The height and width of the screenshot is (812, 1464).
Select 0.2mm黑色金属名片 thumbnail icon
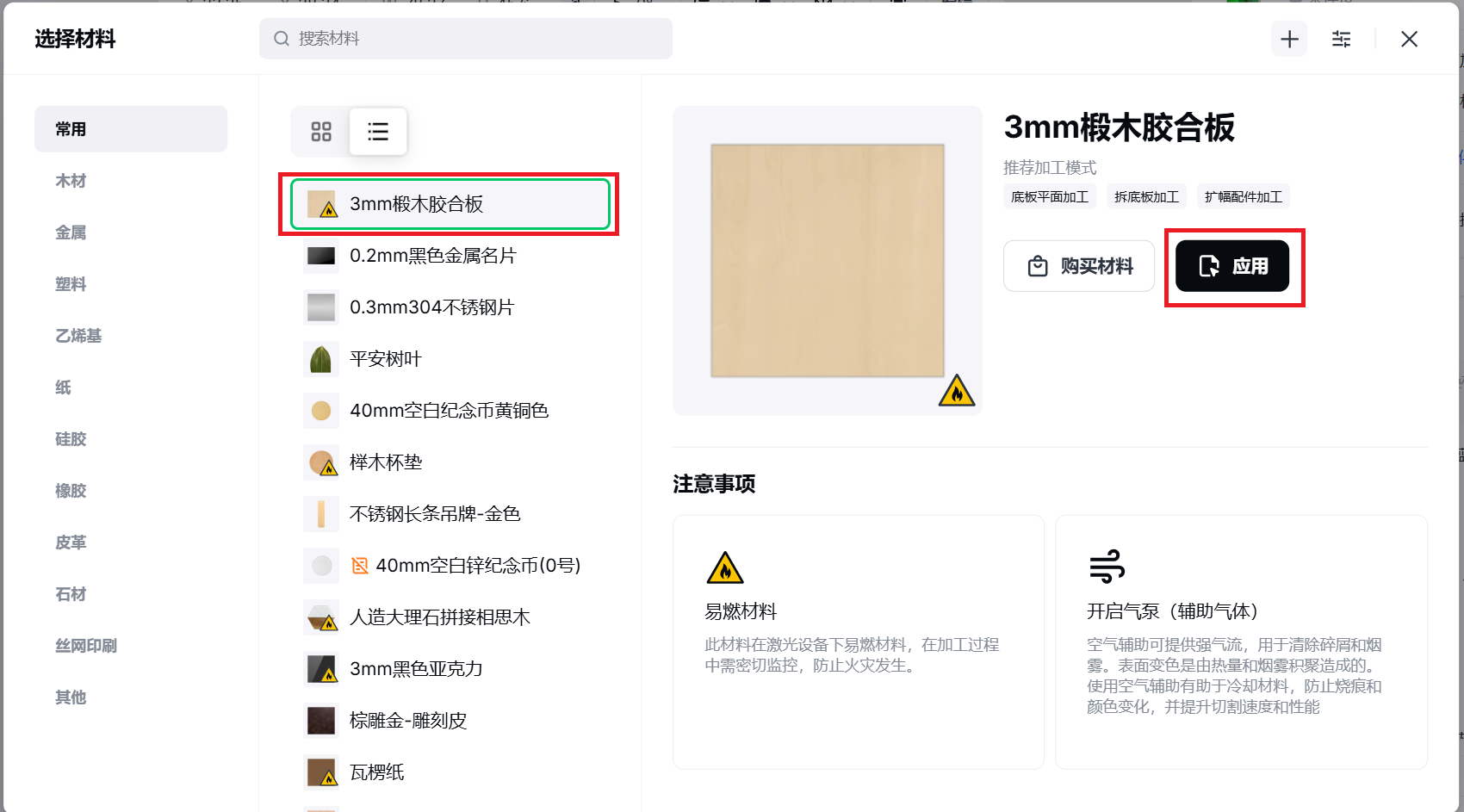(321, 256)
